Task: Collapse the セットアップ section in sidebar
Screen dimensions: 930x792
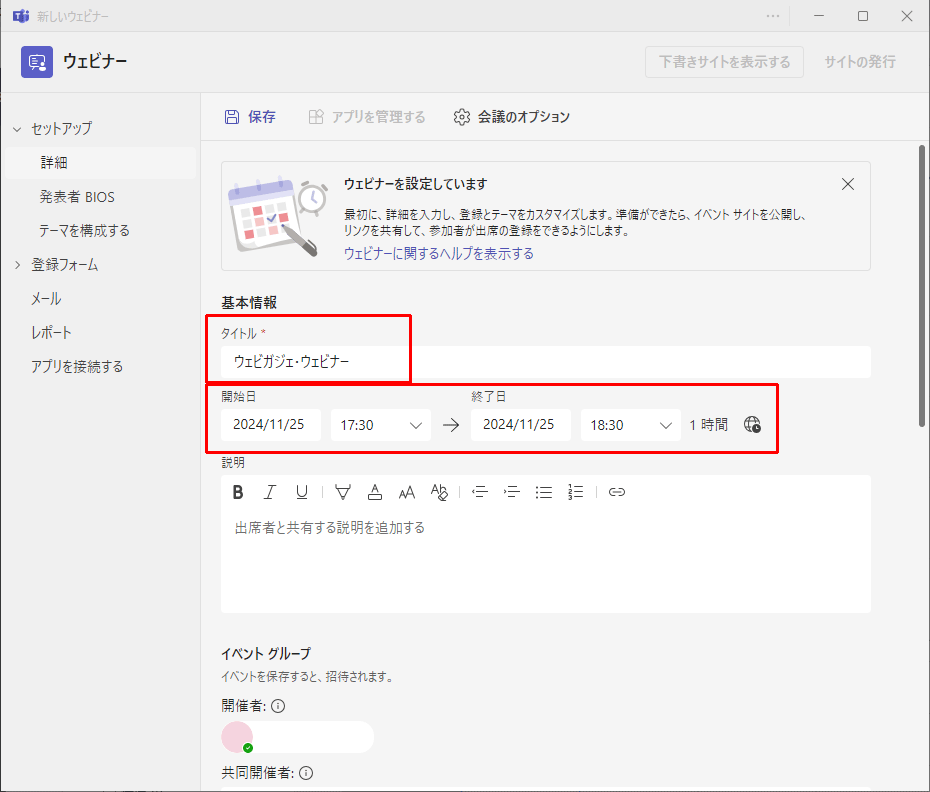Action: coord(17,129)
